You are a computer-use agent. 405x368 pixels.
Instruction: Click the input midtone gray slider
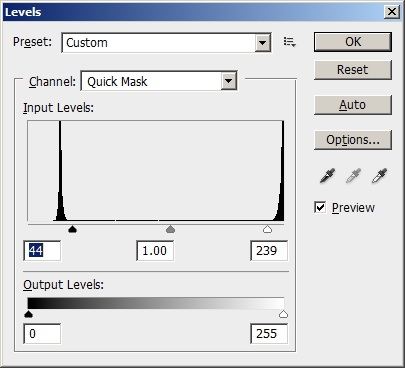(170, 229)
